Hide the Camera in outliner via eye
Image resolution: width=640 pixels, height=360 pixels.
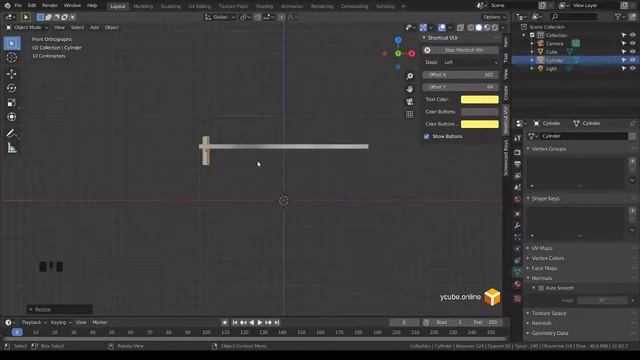click(x=632, y=43)
